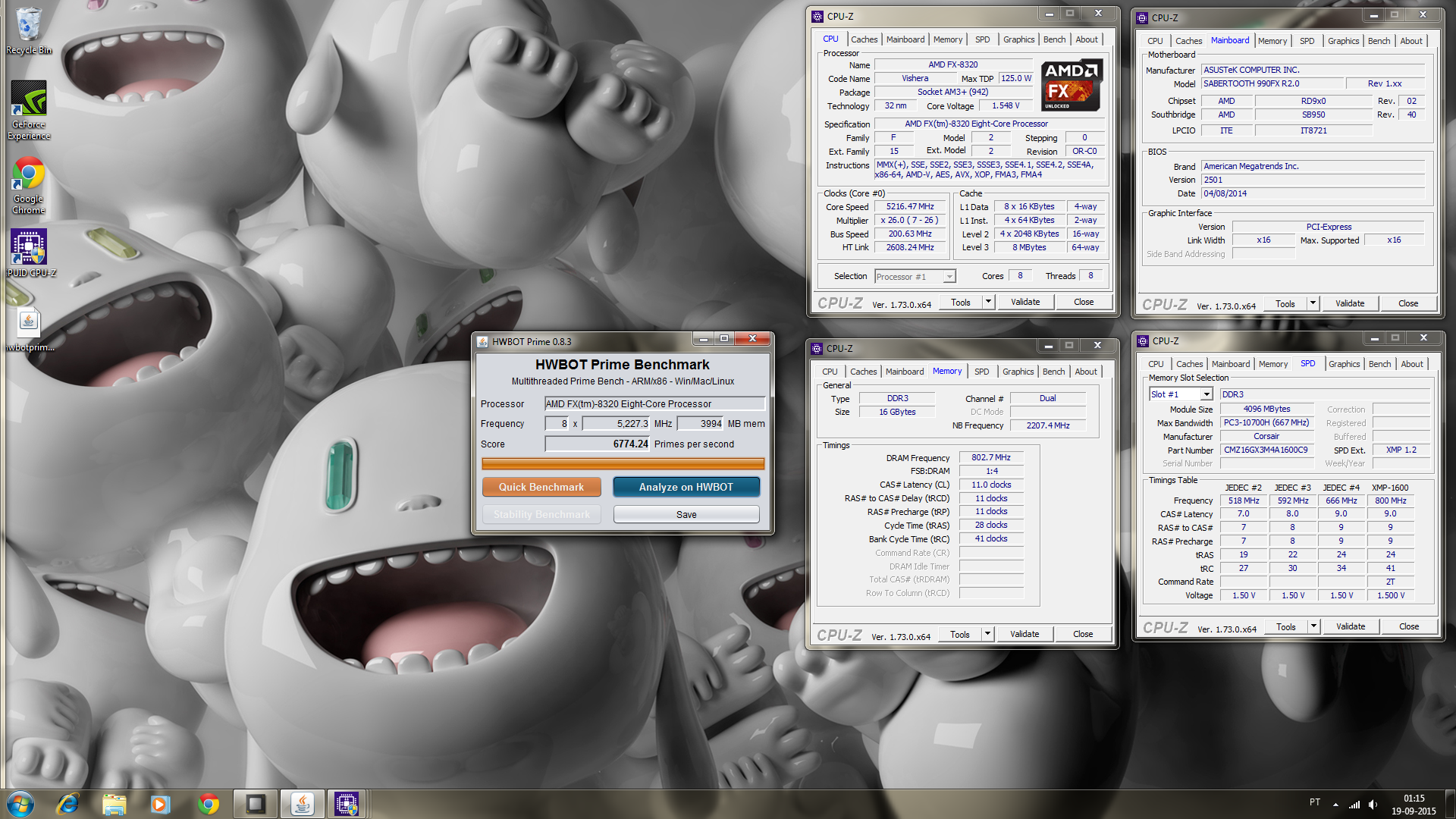Open hwbotprime Java file on desktop
The image size is (1456, 819).
click(x=29, y=329)
